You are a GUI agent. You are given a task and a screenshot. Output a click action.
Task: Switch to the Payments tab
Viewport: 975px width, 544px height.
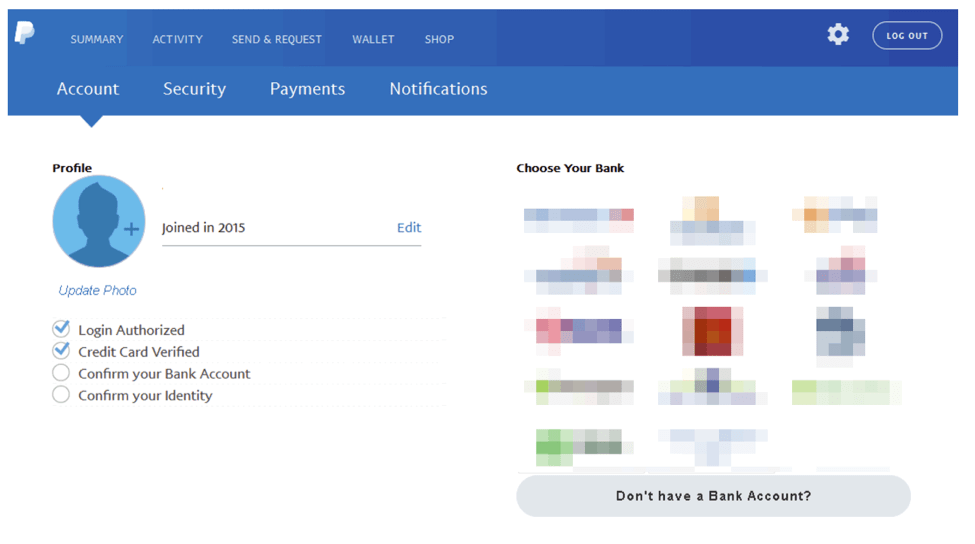coord(307,89)
